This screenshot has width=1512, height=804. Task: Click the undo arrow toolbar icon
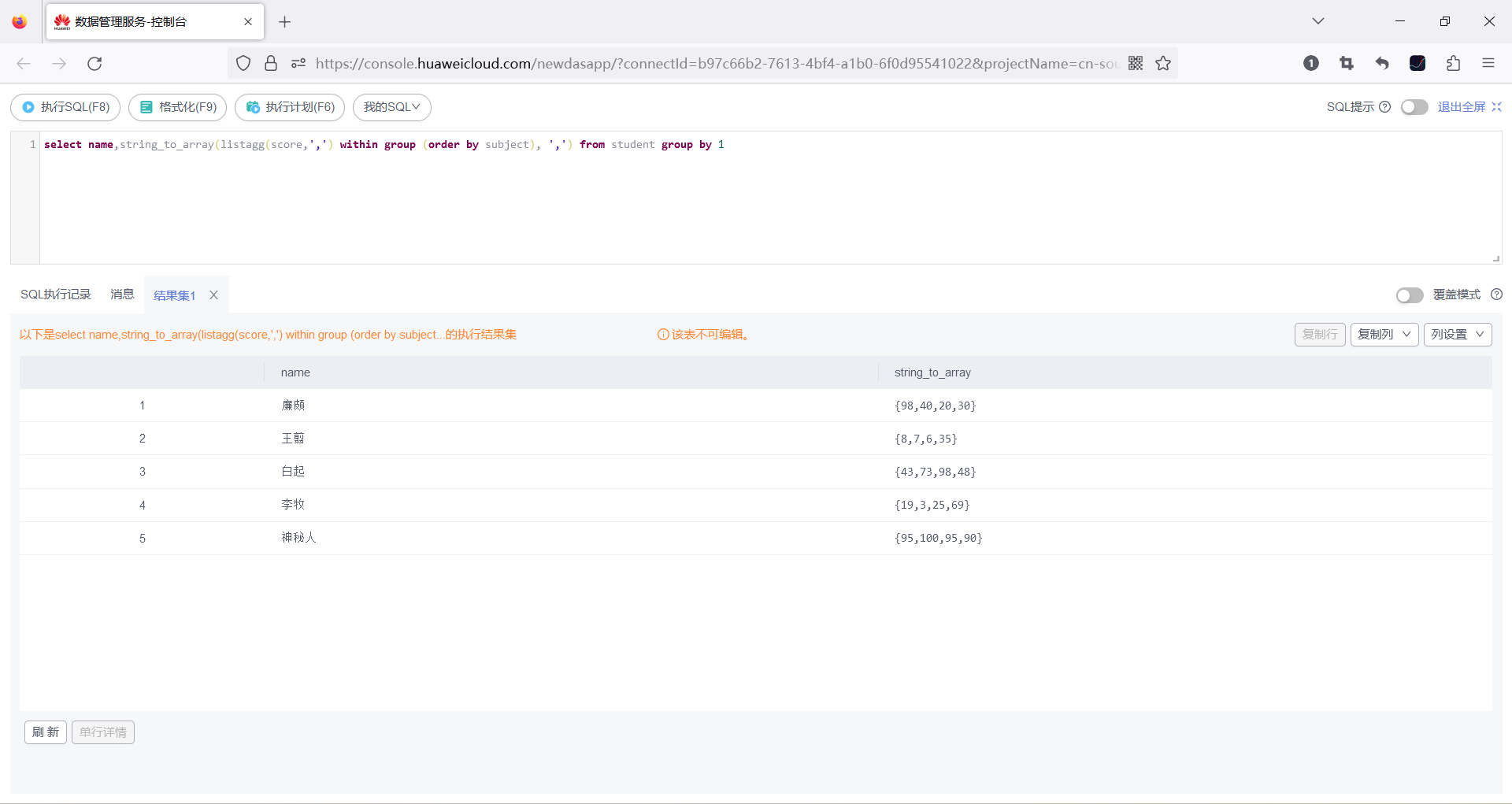click(1382, 64)
